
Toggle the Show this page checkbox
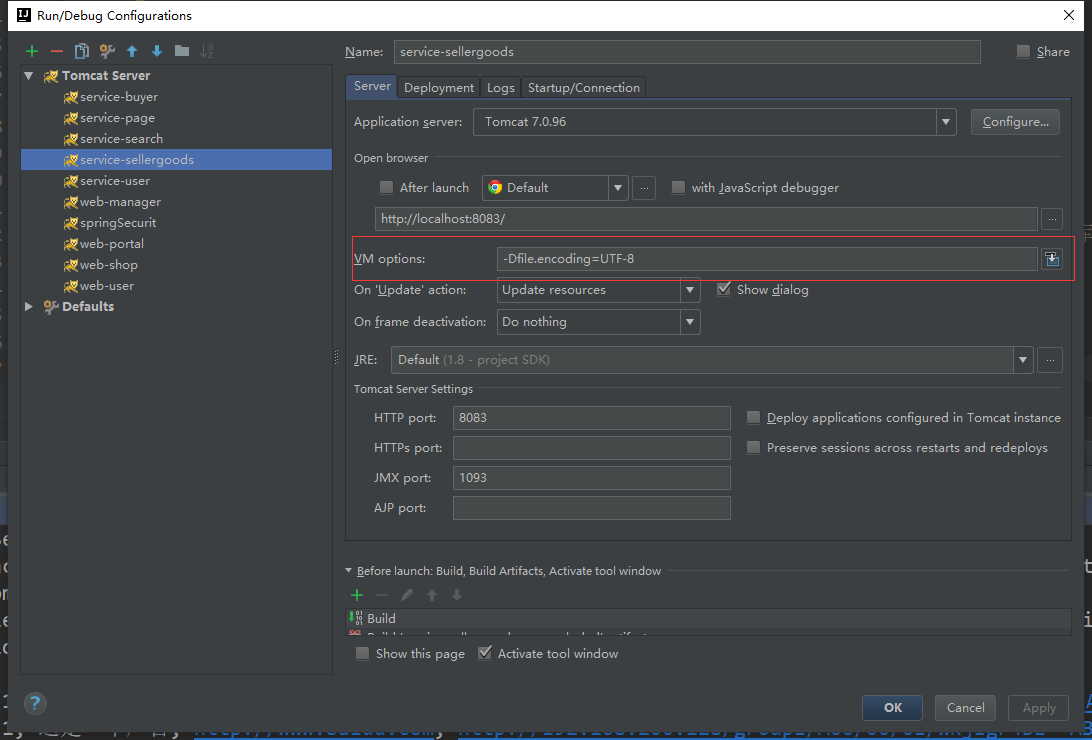[362, 654]
